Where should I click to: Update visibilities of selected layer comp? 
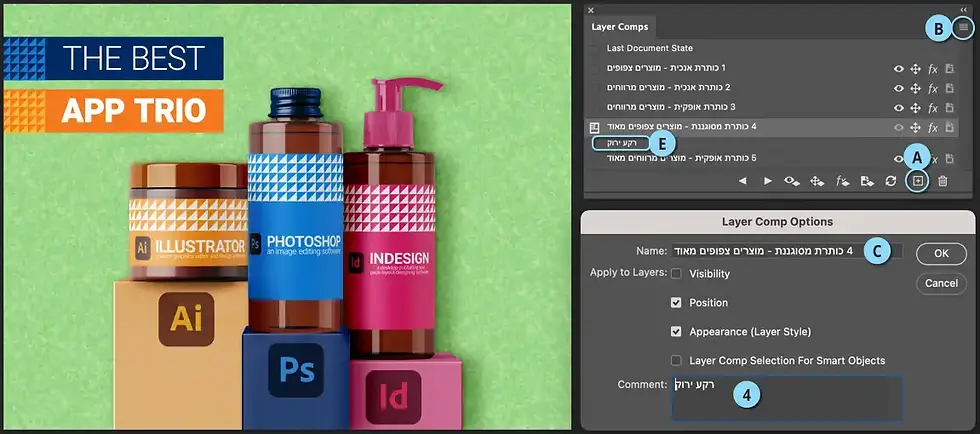coord(792,181)
